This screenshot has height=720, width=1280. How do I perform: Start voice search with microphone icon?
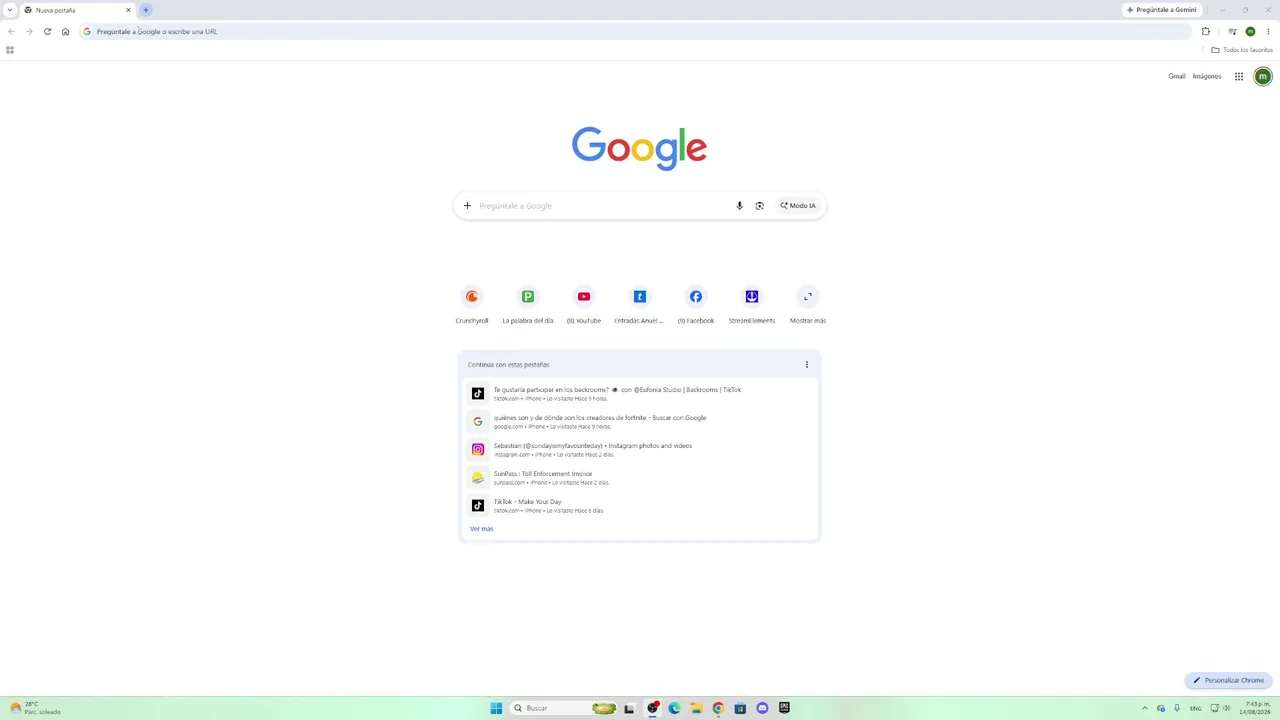point(740,206)
